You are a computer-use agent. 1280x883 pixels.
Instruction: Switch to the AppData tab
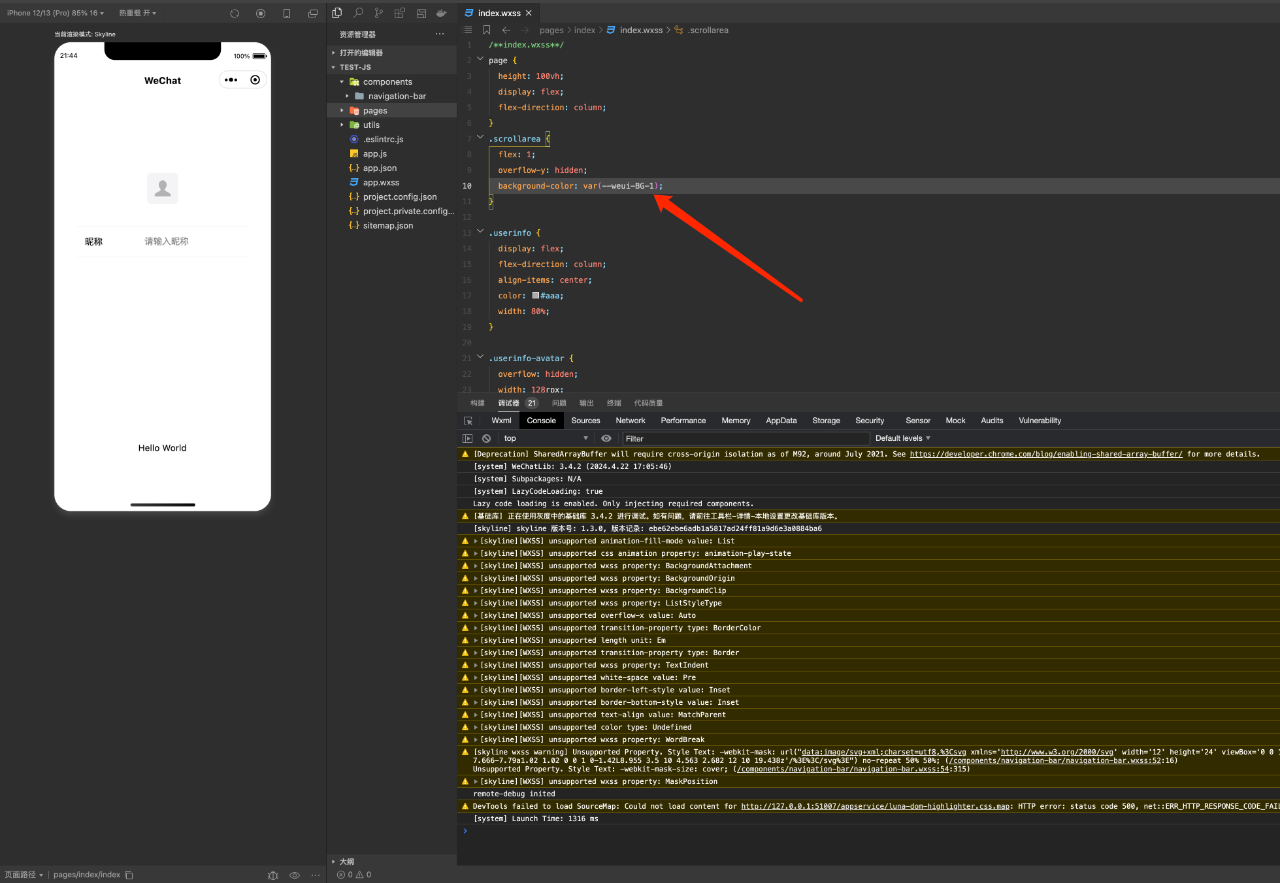tap(782, 421)
